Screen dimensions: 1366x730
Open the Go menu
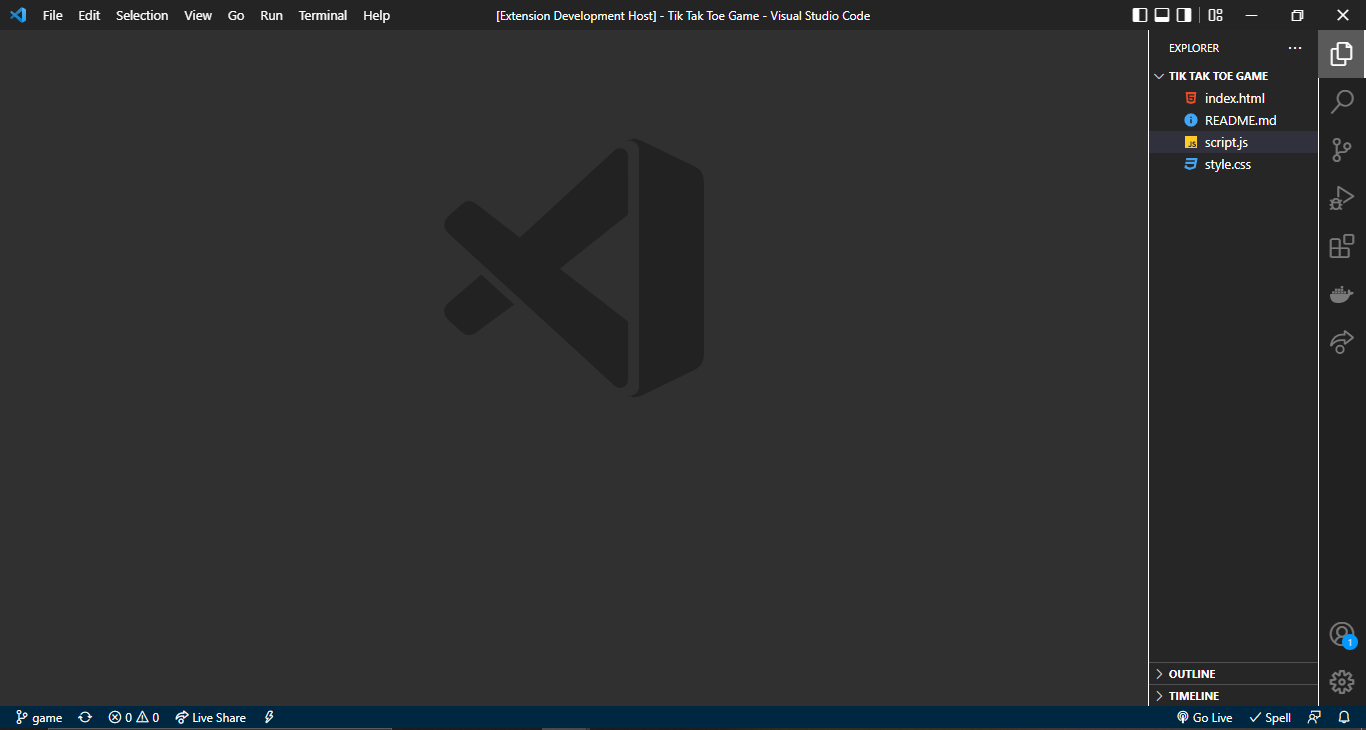pyautogui.click(x=236, y=15)
